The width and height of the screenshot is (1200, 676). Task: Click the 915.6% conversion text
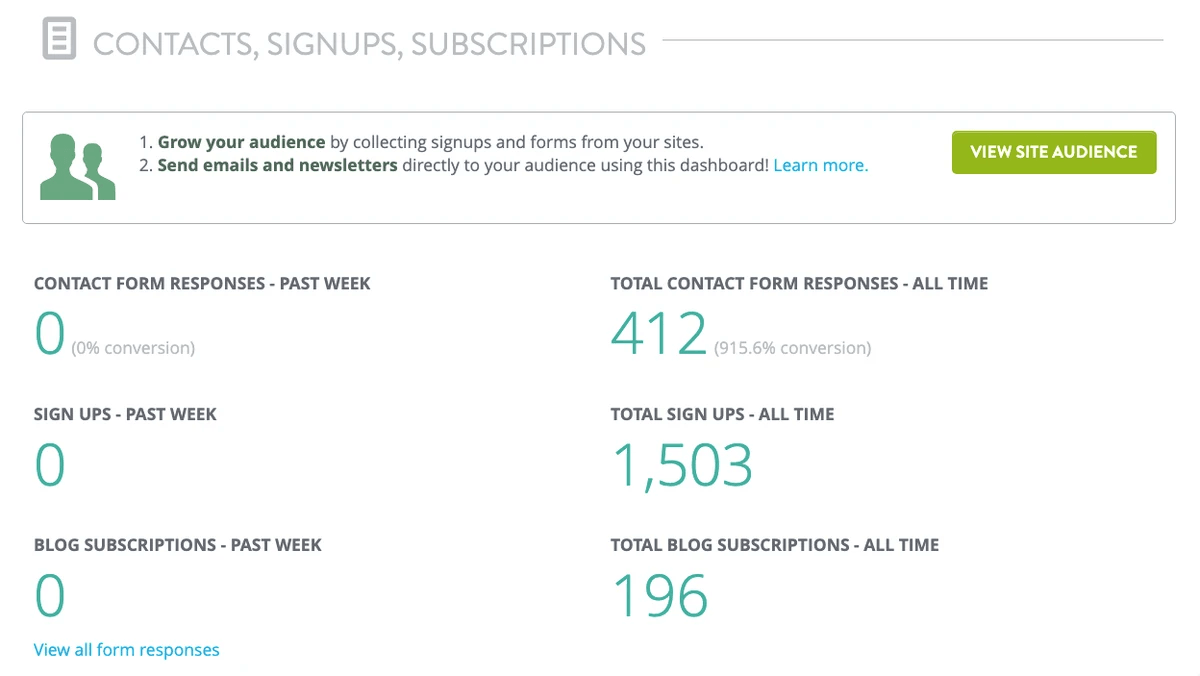tap(793, 347)
